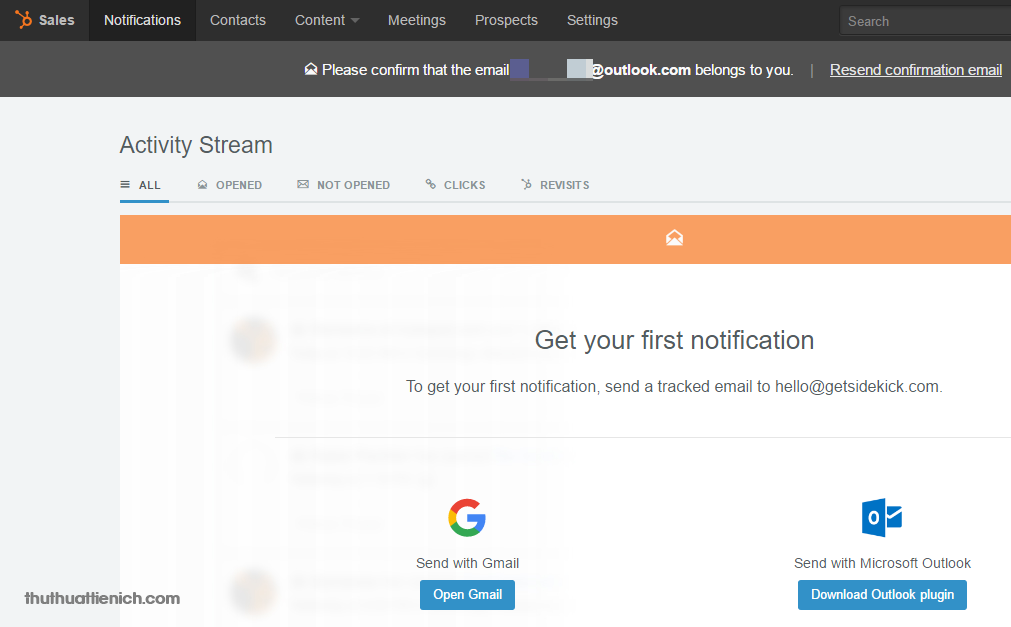View the Revisits filter tab
1011x627 pixels.
click(556, 185)
